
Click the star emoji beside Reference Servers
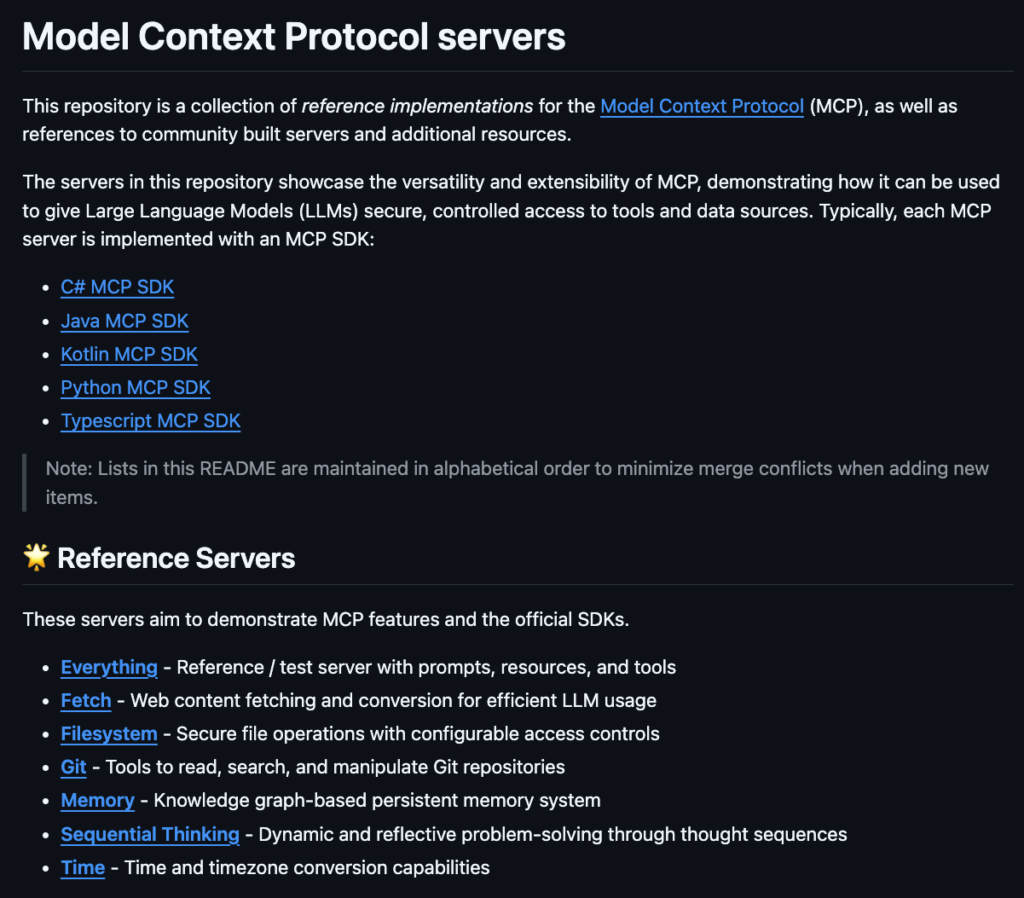pos(37,557)
